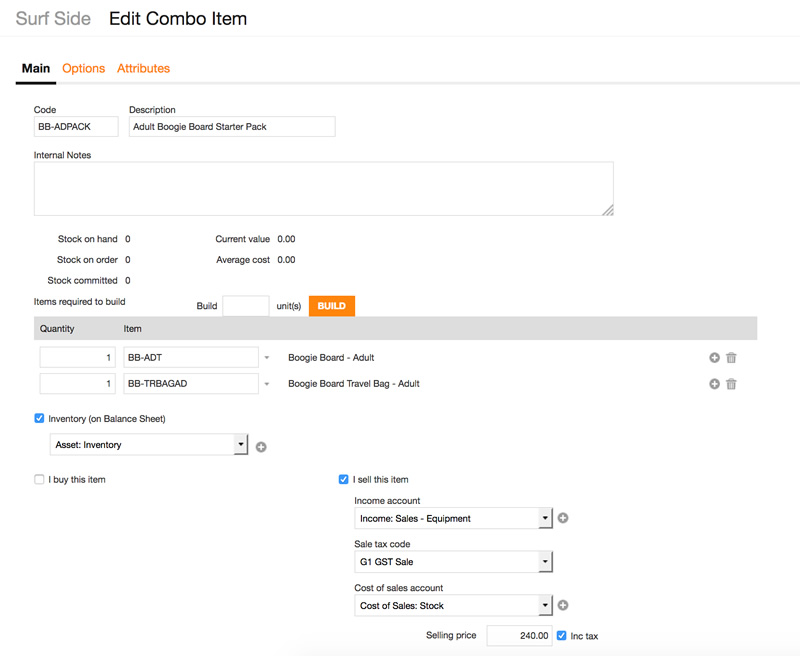Switch to the Attributes tab
800x656 pixels.
(x=143, y=68)
